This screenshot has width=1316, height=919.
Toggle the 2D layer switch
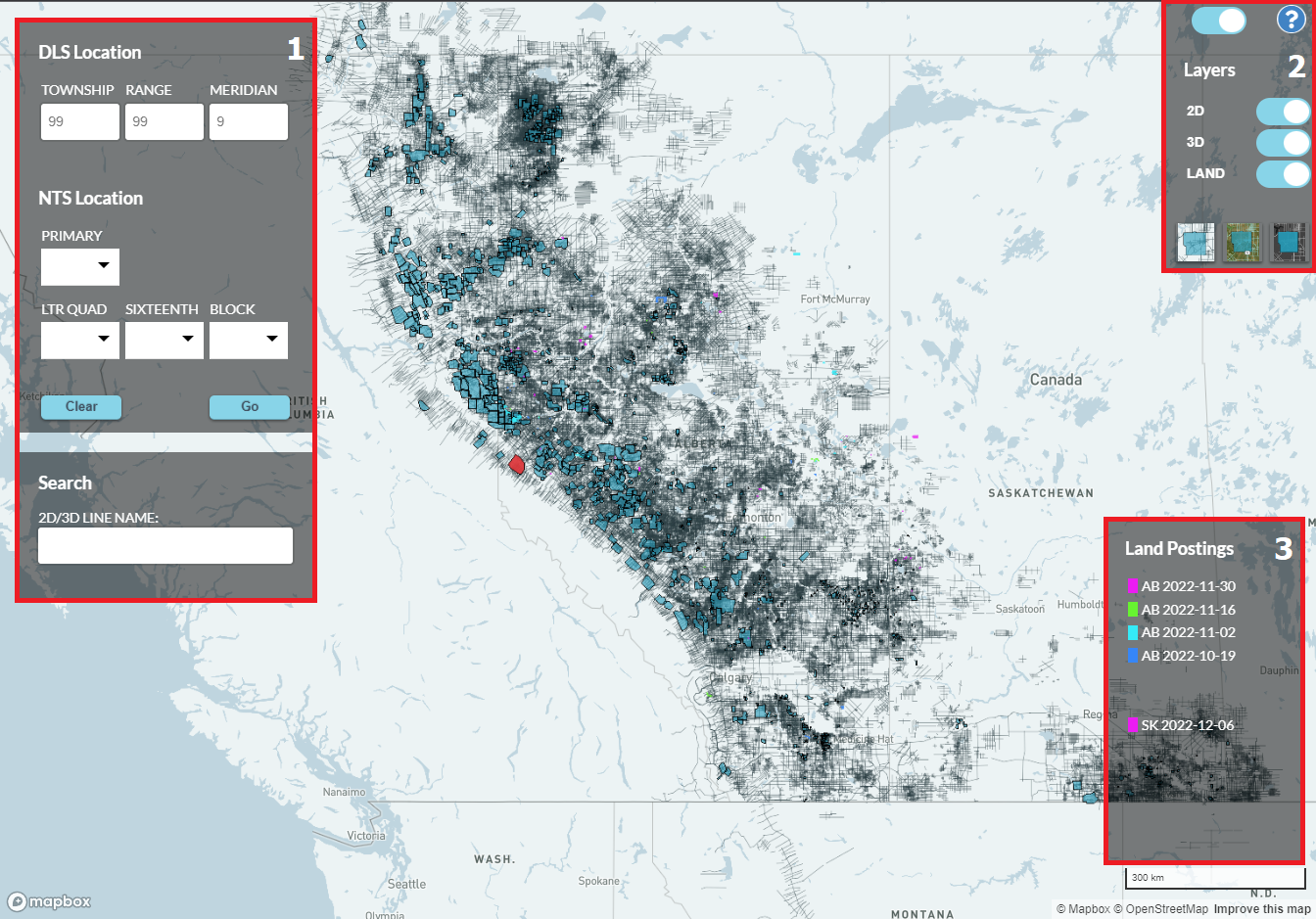coord(1282,112)
